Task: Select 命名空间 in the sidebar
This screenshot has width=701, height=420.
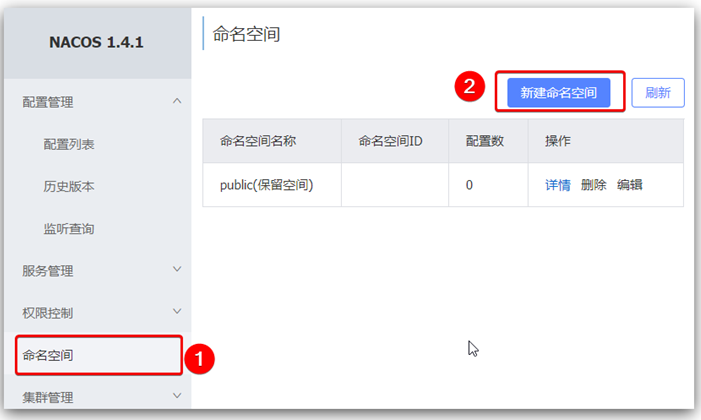Action: coord(99,356)
